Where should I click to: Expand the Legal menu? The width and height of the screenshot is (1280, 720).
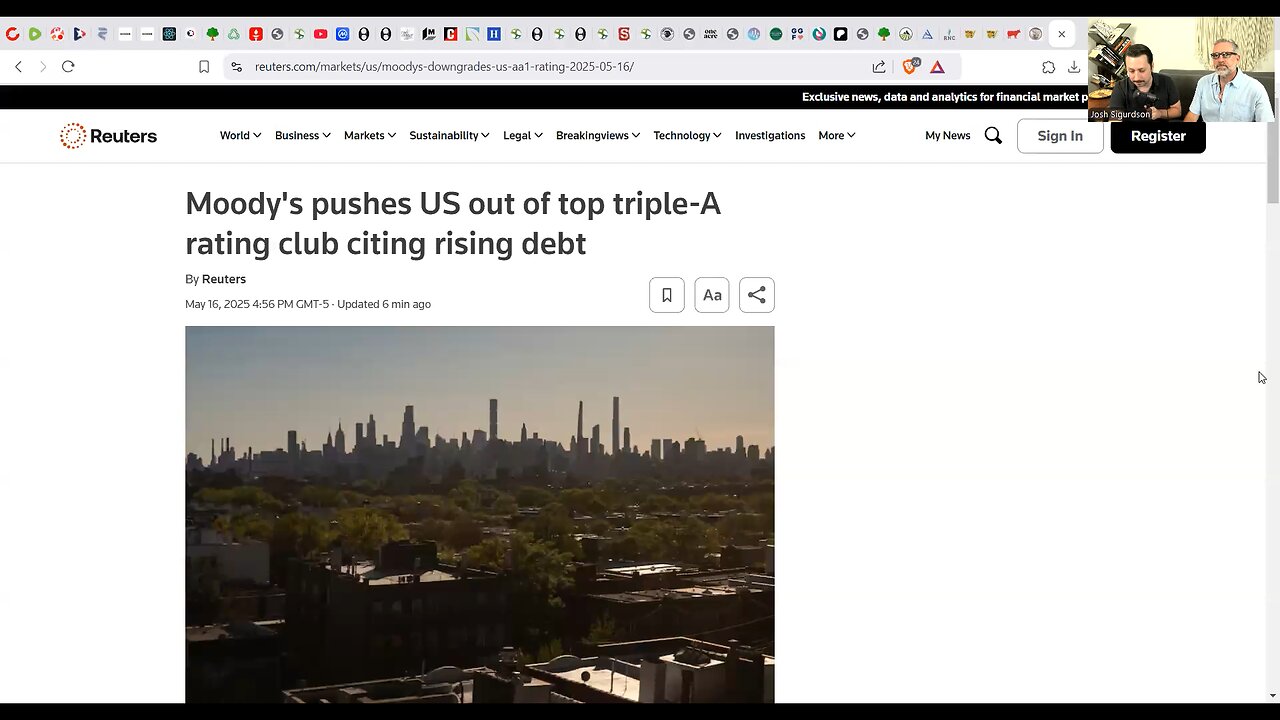click(x=523, y=135)
